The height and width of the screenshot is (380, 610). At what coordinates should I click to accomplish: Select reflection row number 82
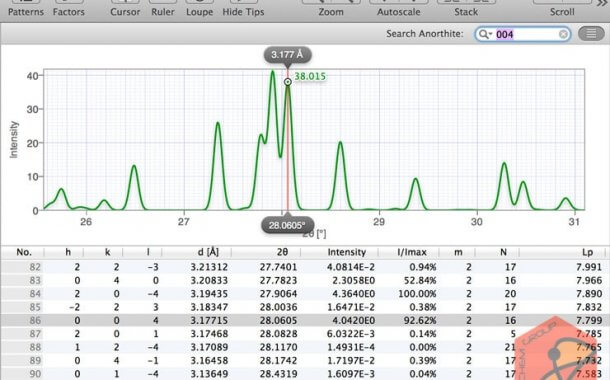click(x=305, y=267)
